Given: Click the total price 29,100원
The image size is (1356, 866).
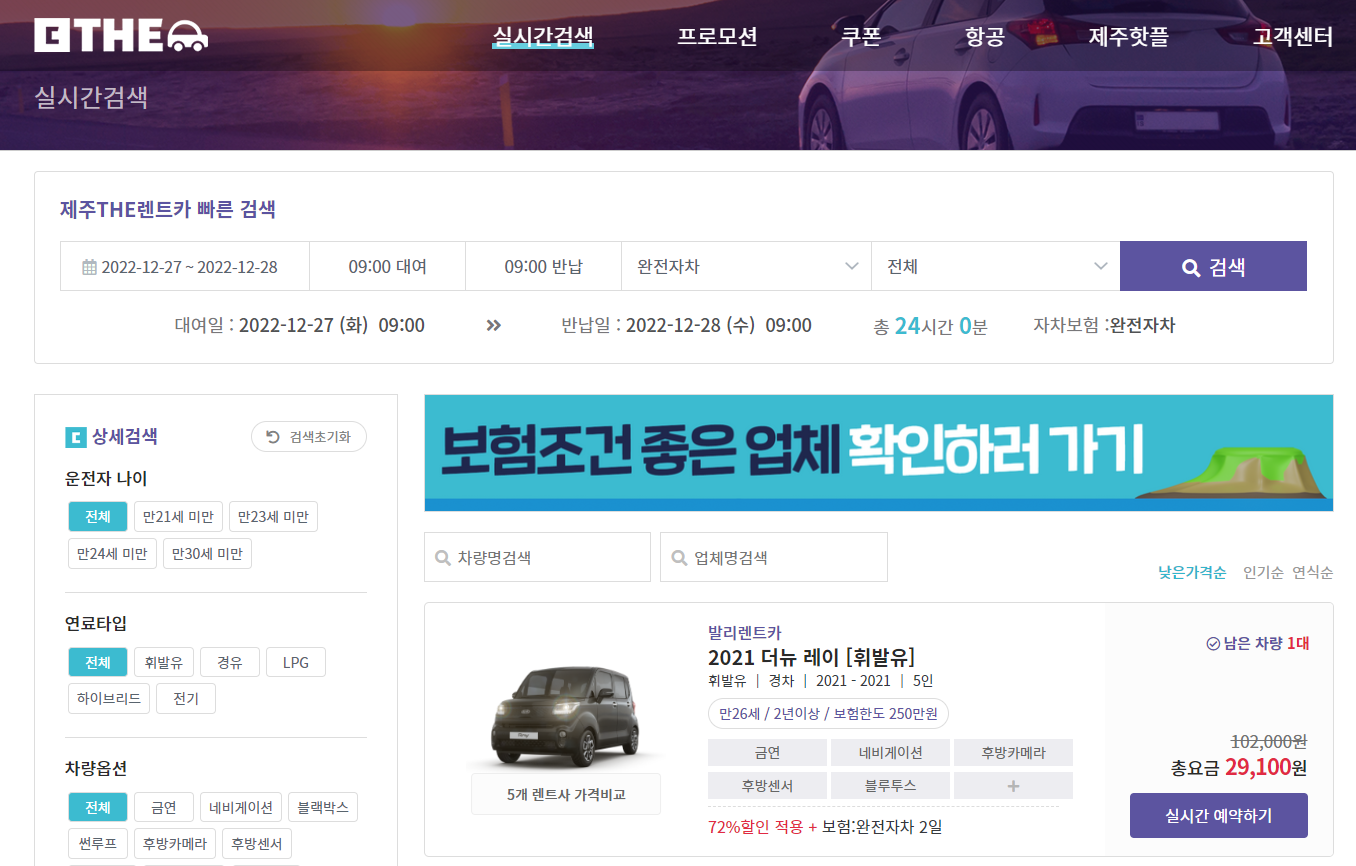Looking at the screenshot, I should 1265,768.
